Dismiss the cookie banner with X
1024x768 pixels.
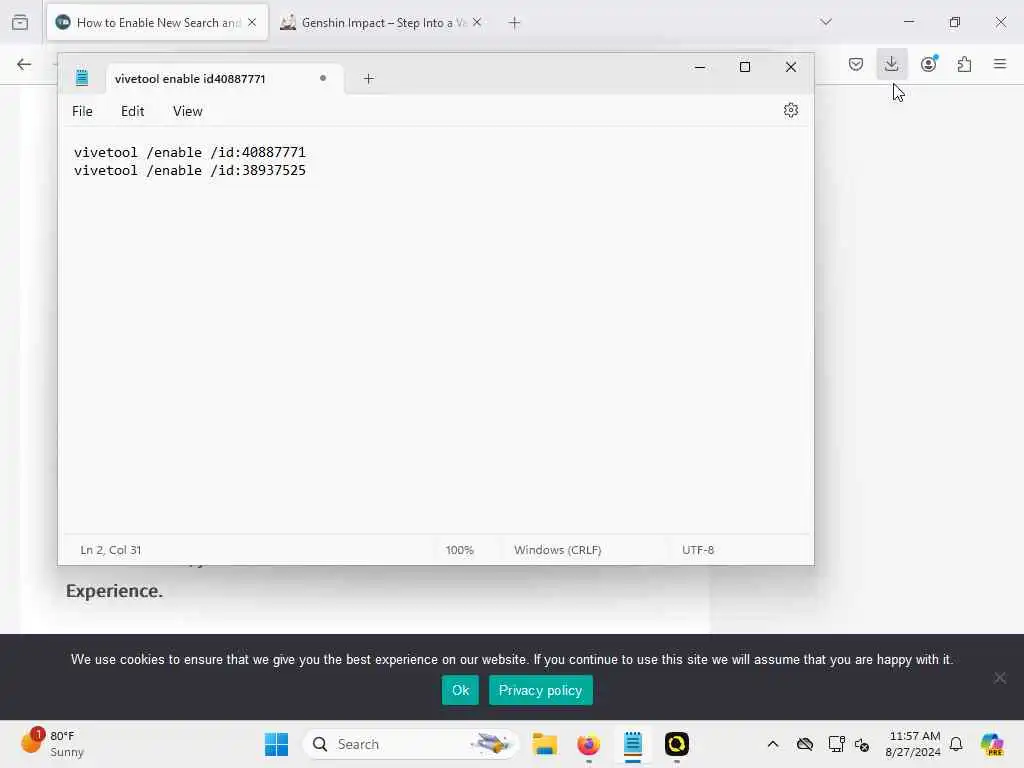1000,678
